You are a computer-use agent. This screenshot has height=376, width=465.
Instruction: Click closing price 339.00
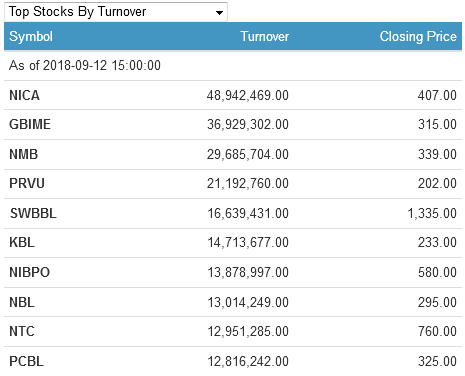437,154
